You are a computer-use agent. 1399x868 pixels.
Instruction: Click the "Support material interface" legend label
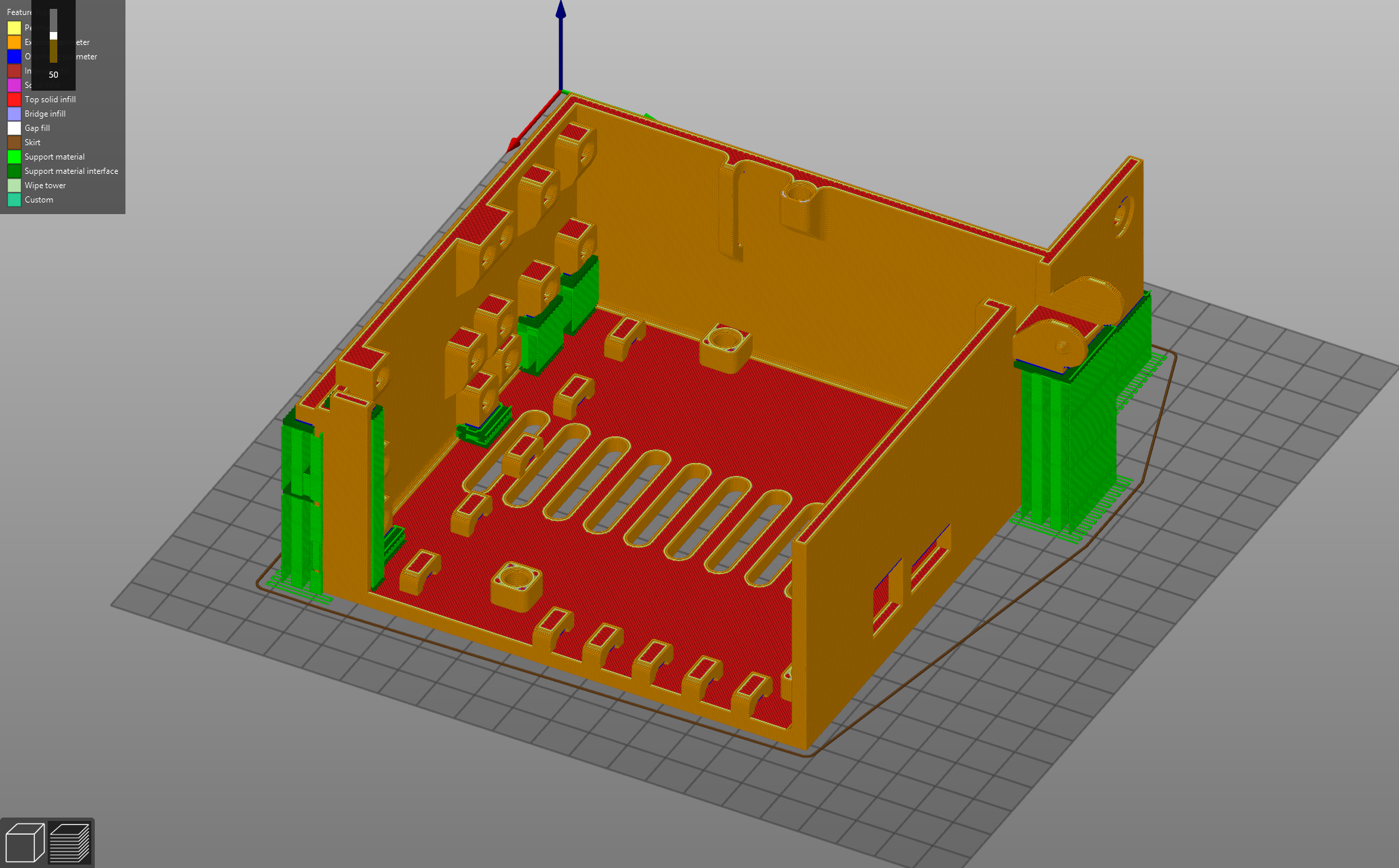click(72, 171)
